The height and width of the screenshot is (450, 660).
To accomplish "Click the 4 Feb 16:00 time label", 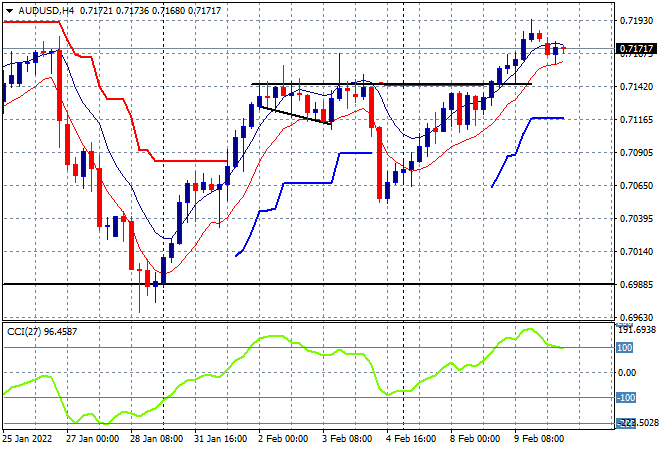I will click(410, 439).
